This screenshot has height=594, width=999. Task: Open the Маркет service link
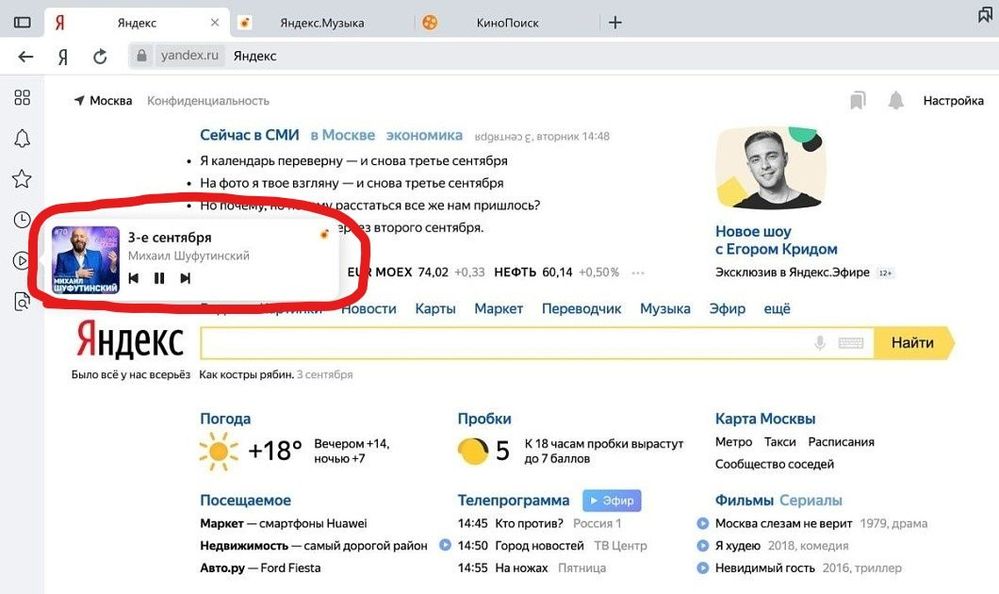click(498, 308)
